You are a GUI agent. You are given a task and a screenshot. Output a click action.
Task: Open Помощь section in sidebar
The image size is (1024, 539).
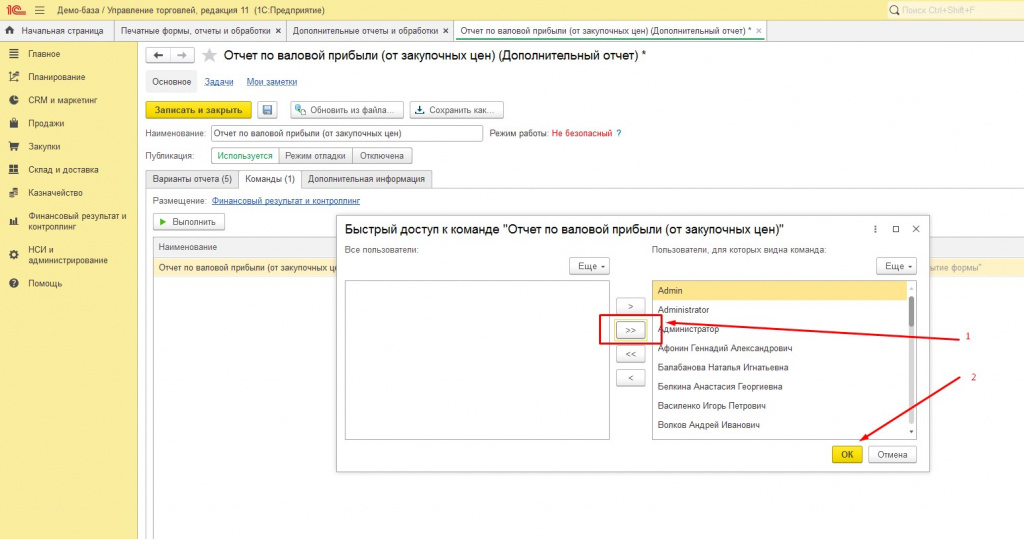point(44,284)
